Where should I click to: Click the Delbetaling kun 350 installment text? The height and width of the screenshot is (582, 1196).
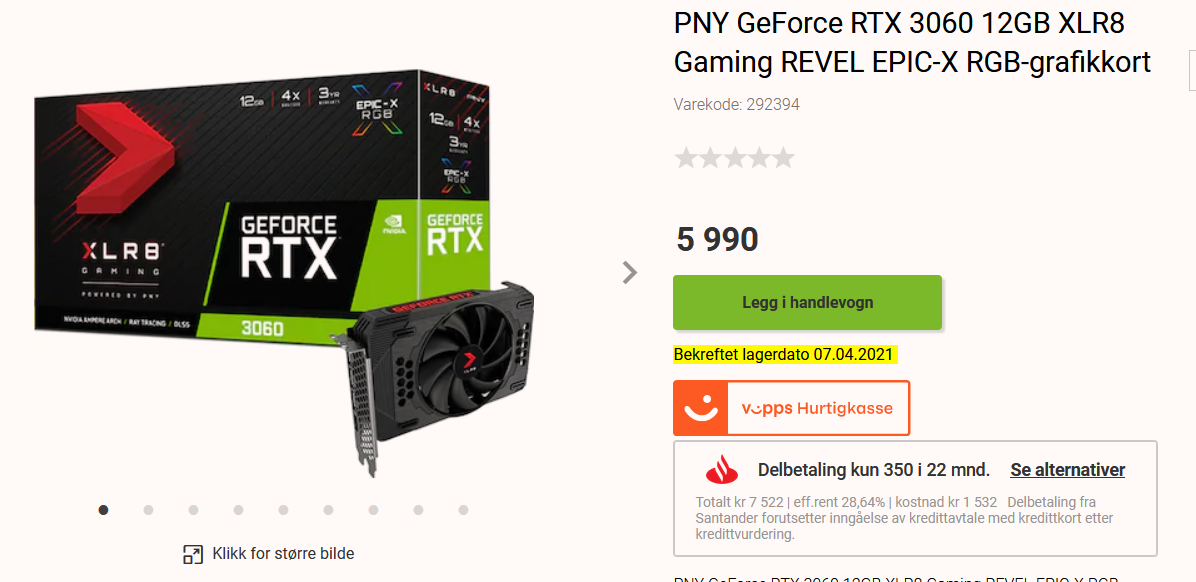[873, 471]
